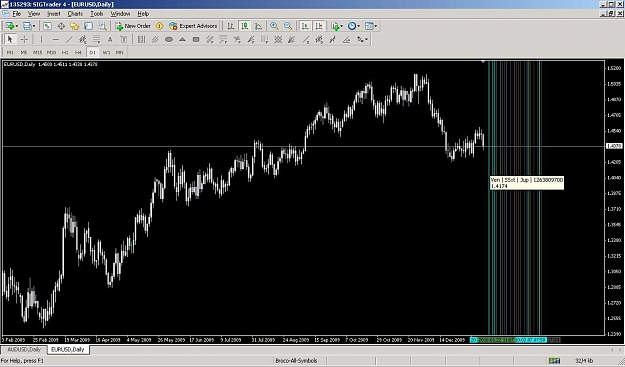Viewport: 625px width, 367px height.
Task: Switch chart to bar chart mode
Action: pyautogui.click(x=231, y=26)
